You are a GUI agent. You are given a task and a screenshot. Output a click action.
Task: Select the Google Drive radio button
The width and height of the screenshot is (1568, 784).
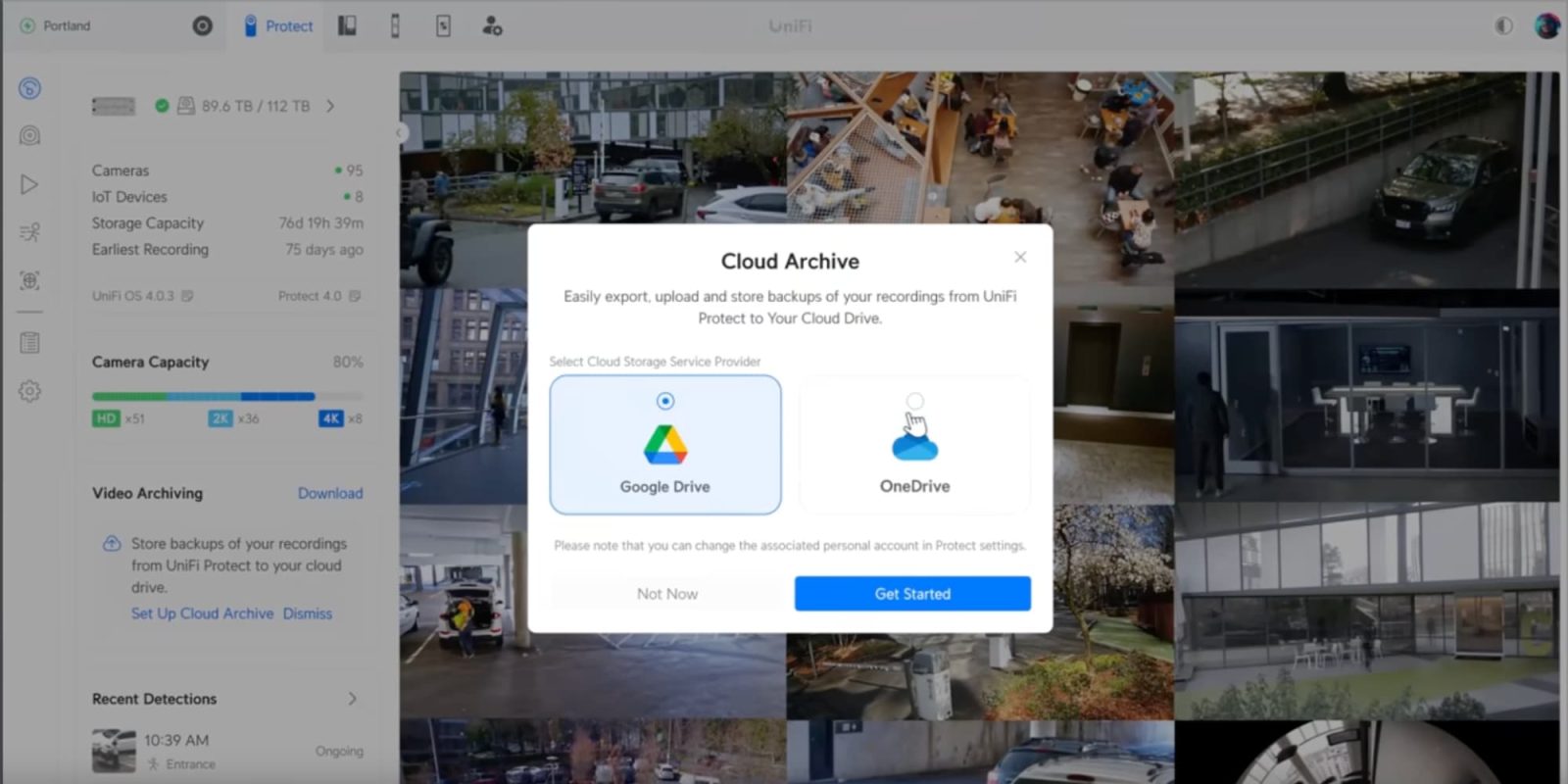click(x=665, y=401)
